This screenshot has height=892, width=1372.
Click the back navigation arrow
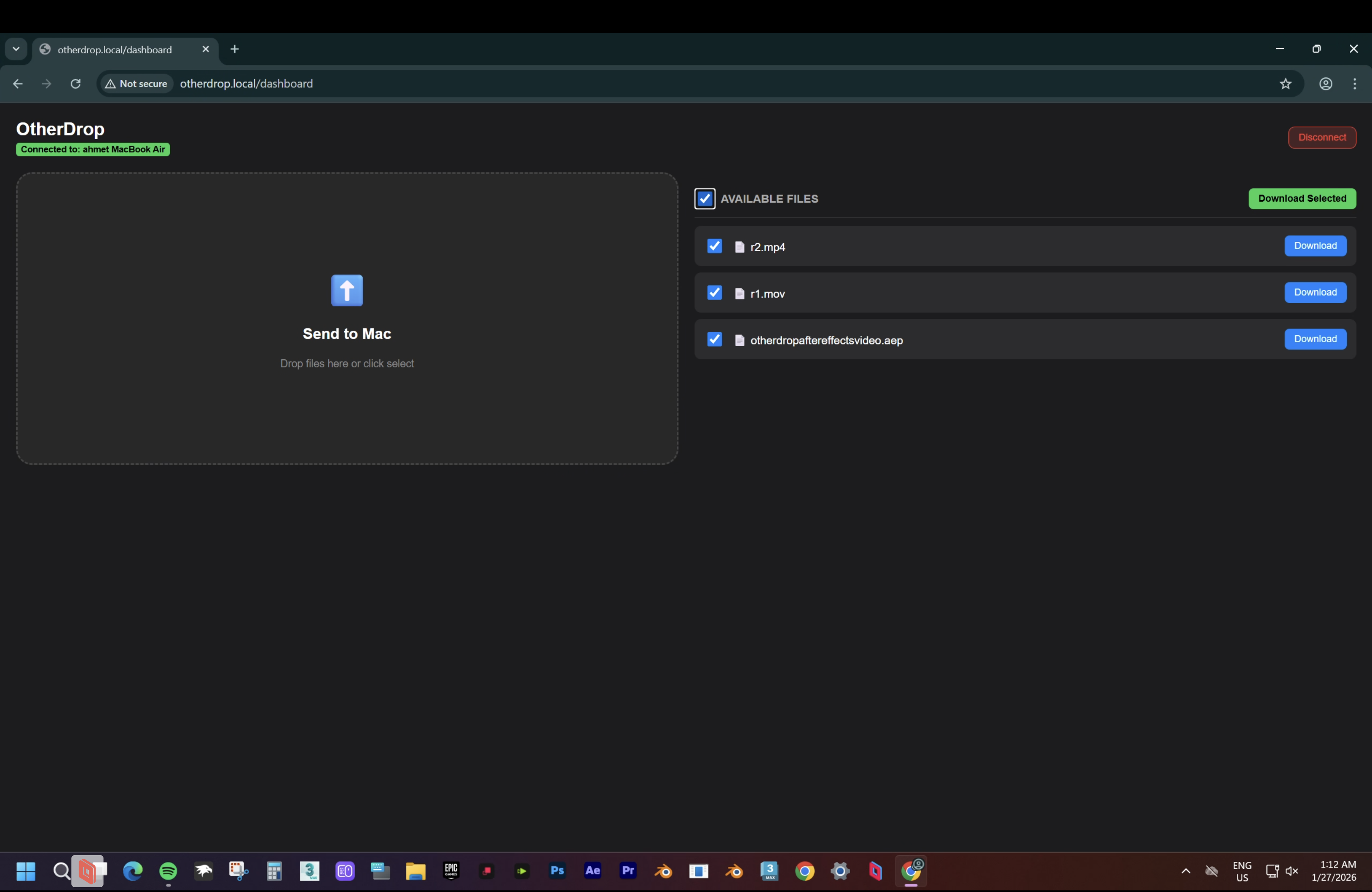(x=17, y=83)
